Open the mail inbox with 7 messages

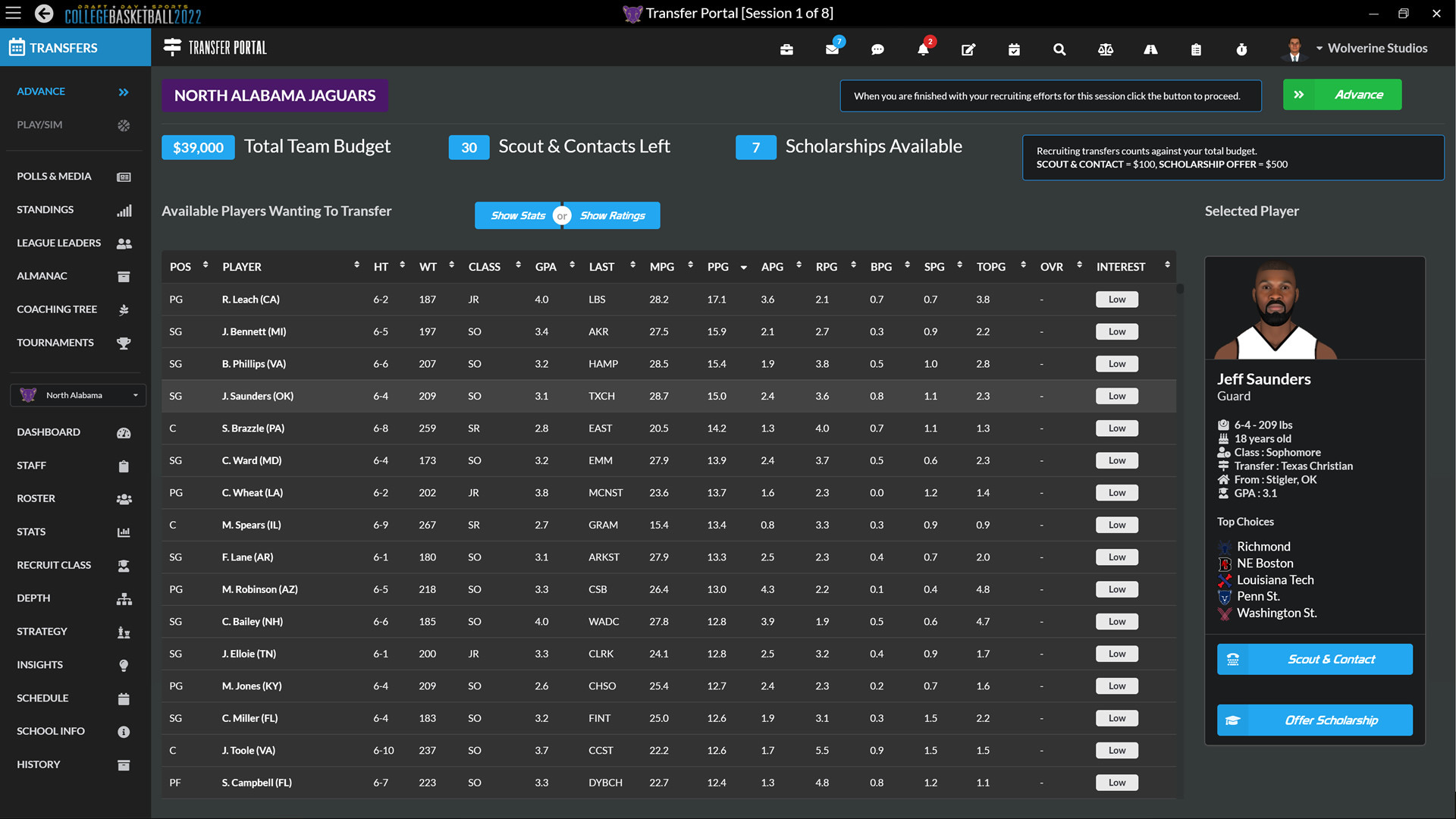tap(832, 49)
